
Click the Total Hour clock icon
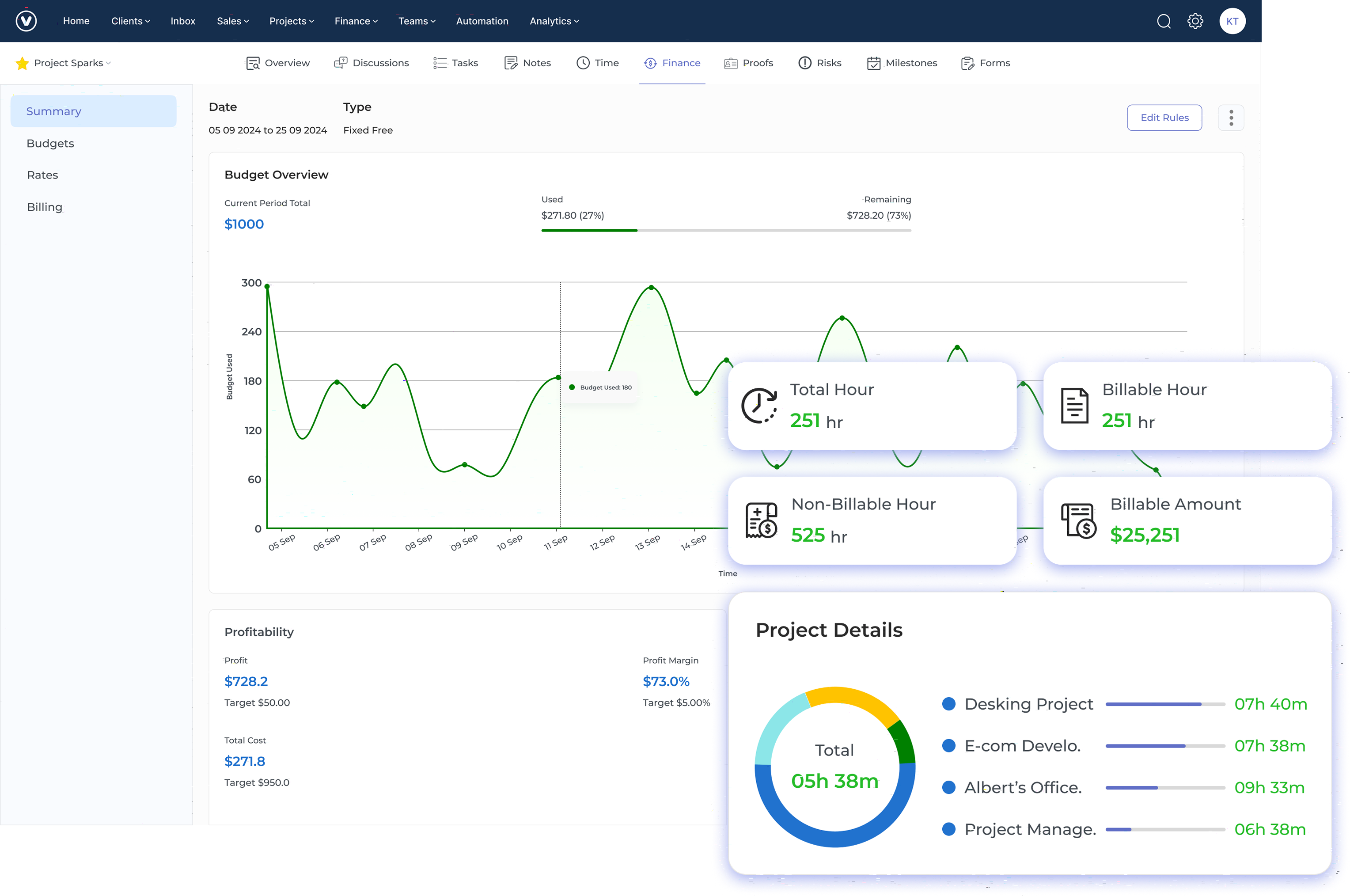[759, 406]
